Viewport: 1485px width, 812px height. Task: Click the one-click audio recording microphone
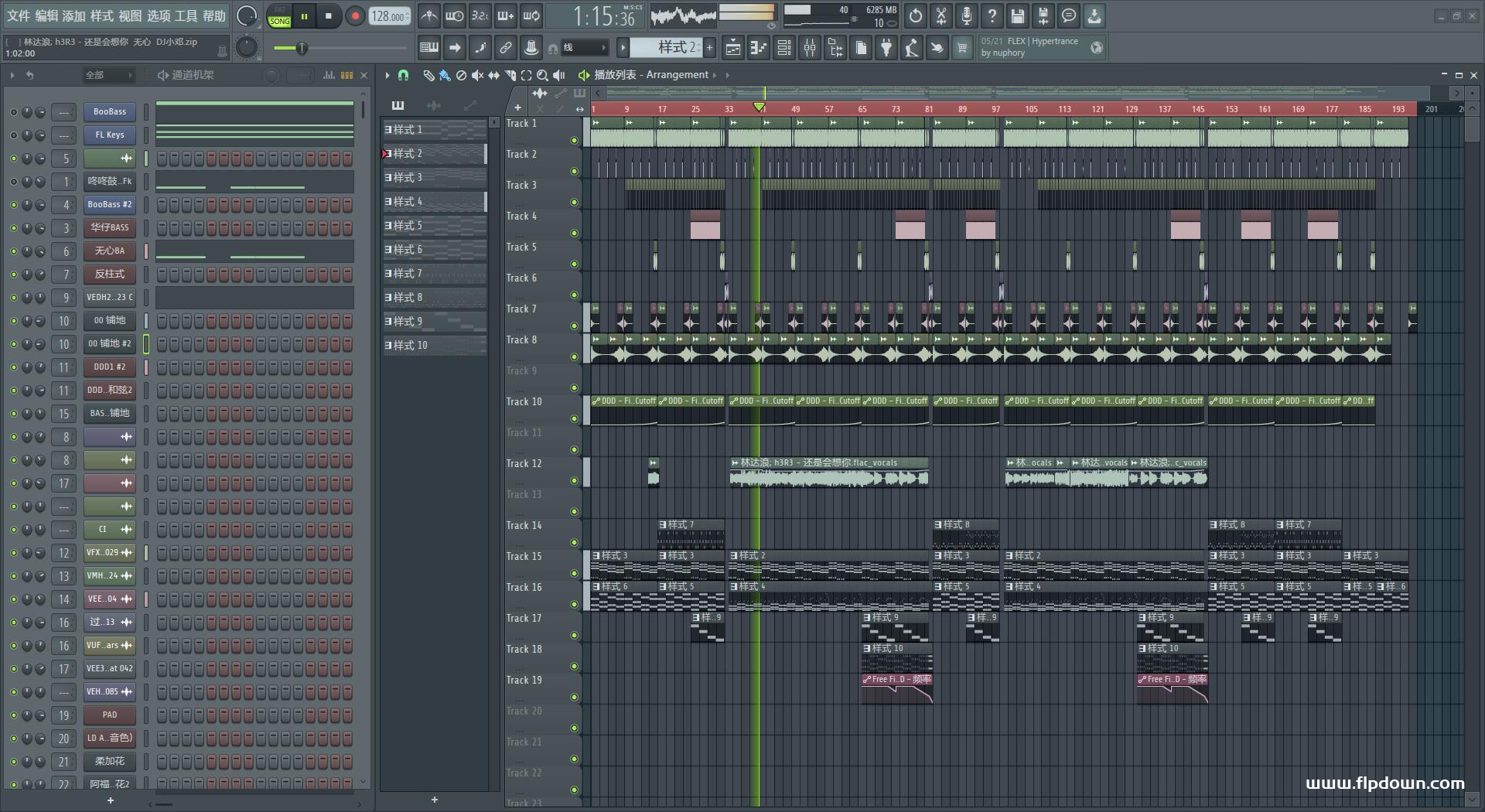(967, 15)
